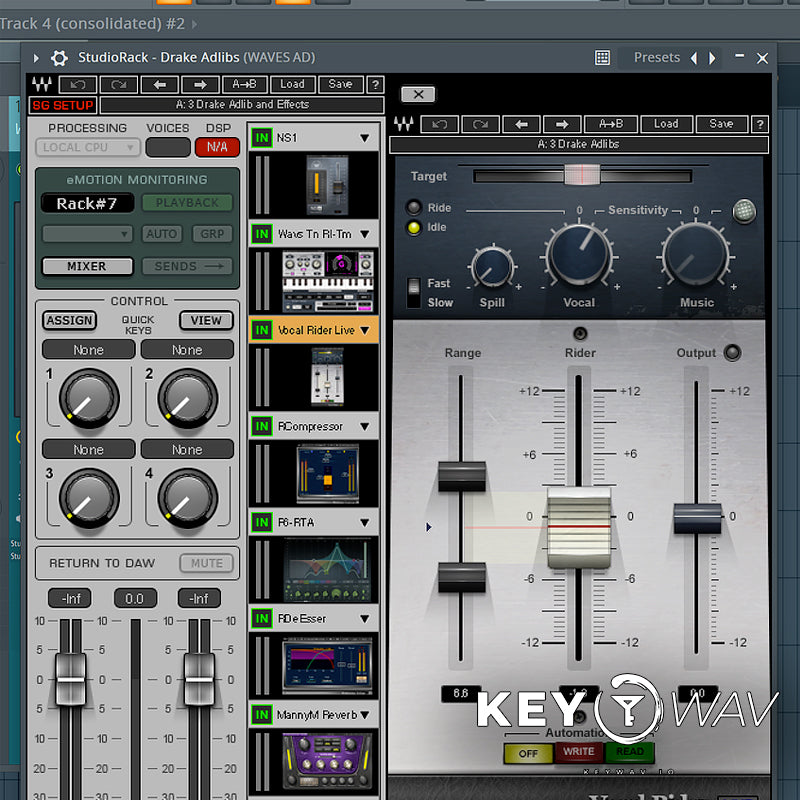Screen dimensions: 800x800
Task: Open the LOCAL CPU processing dropdown
Action: click(x=88, y=147)
